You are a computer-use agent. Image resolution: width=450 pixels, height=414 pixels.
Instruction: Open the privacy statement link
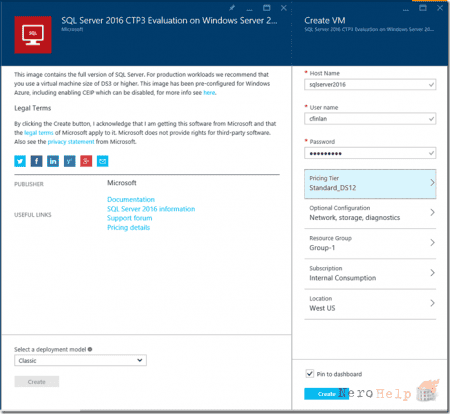(71, 142)
